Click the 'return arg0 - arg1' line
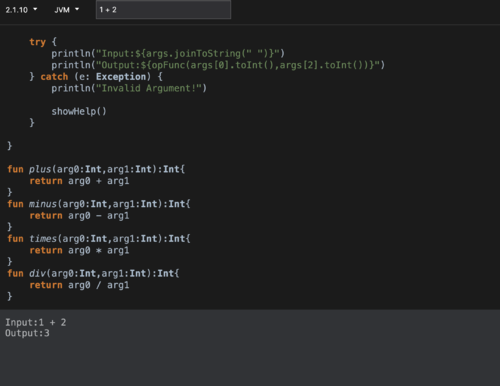The image size is (500, 386). [x=79, y=216]
